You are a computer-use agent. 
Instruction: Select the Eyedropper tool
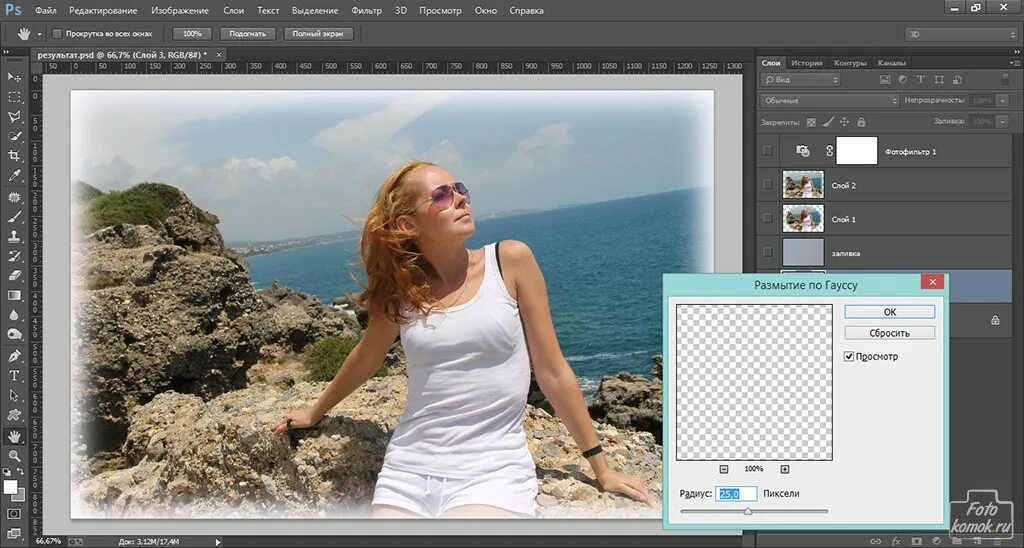click(x=14, y=176)
